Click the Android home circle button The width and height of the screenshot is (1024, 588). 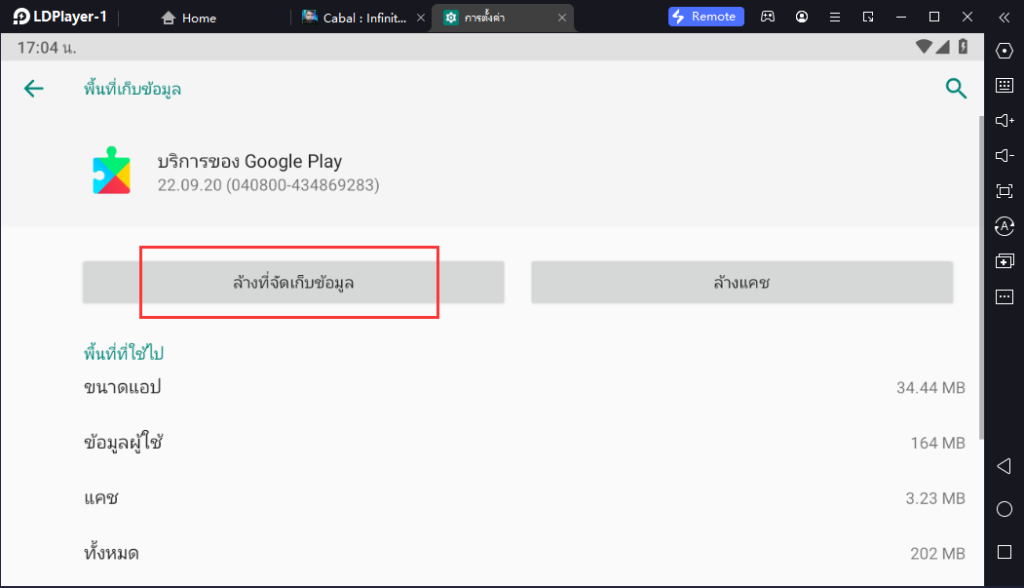1004,509
